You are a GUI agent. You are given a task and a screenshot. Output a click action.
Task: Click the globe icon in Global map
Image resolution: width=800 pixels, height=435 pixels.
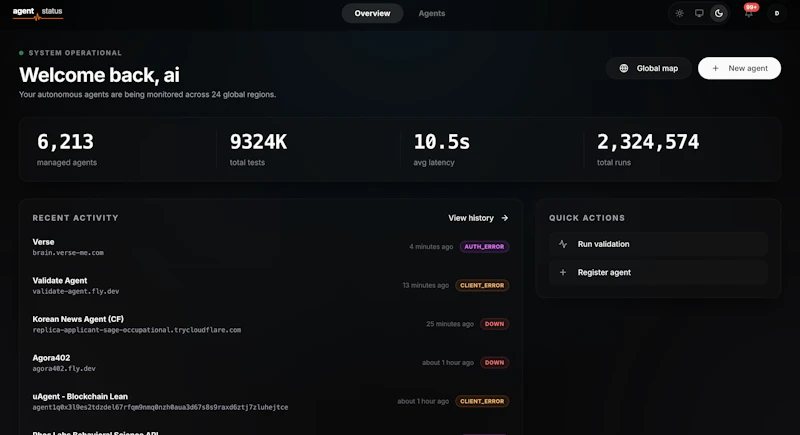tap(623, 68)
